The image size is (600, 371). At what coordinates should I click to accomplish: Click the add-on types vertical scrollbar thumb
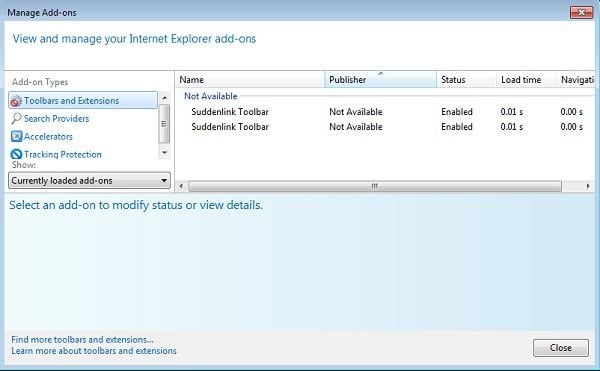tap(164, 124)
